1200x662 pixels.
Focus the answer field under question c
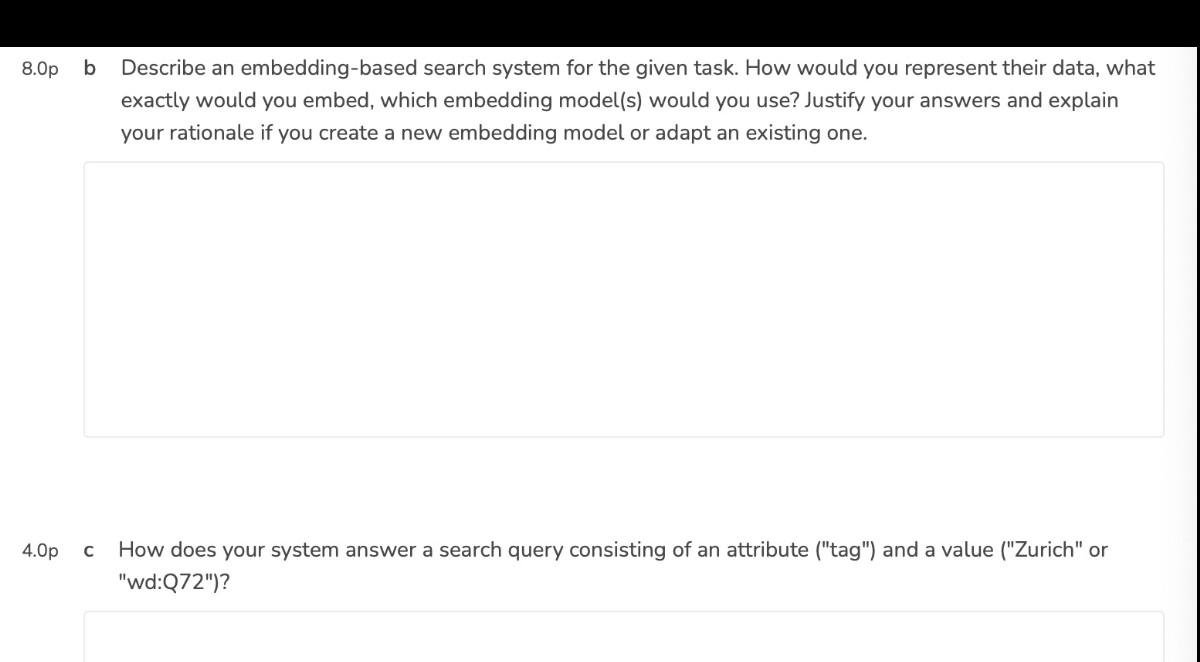(623, 637)
